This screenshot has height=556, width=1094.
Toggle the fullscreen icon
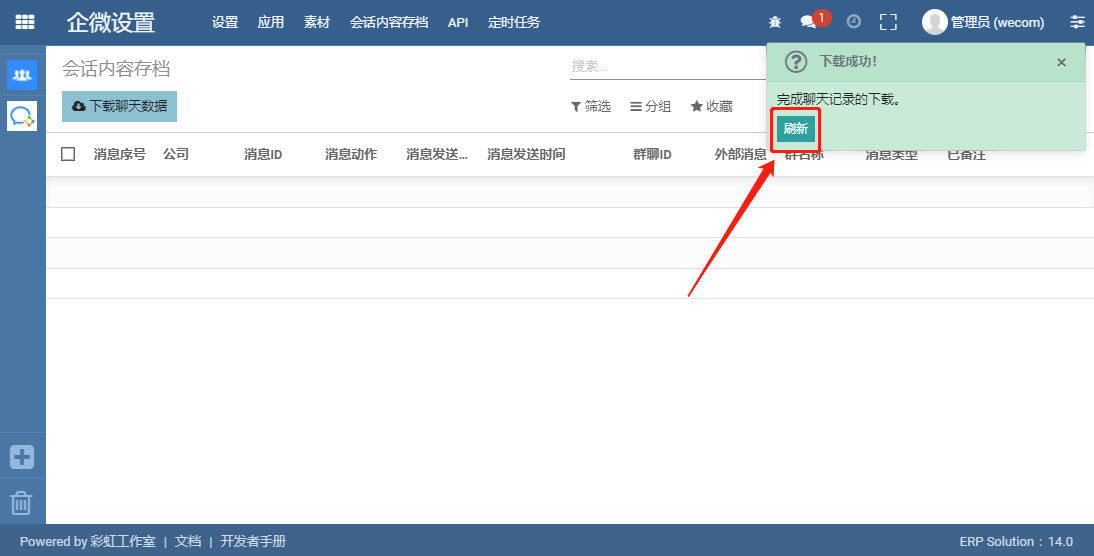[888, 22]
